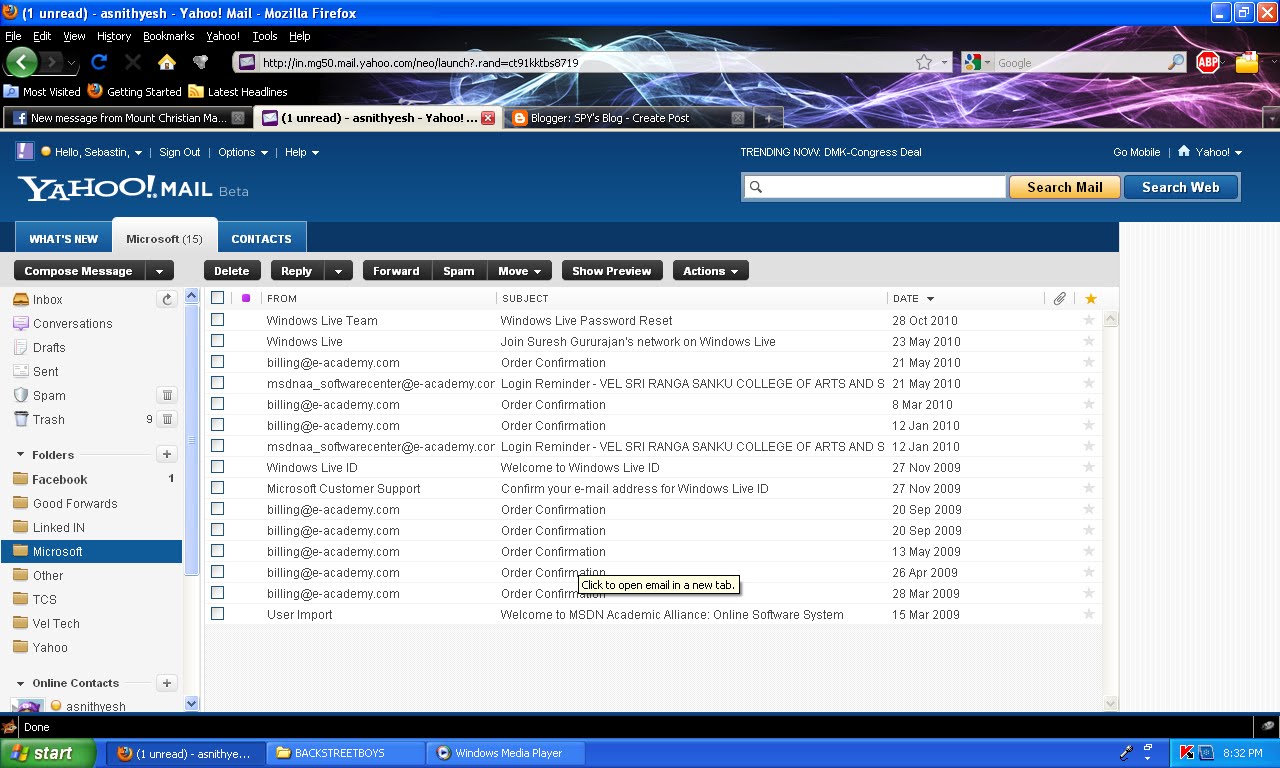This screenshot has width=1280, height=768.
Task: Click Forward button
Action: pos(396,271)
